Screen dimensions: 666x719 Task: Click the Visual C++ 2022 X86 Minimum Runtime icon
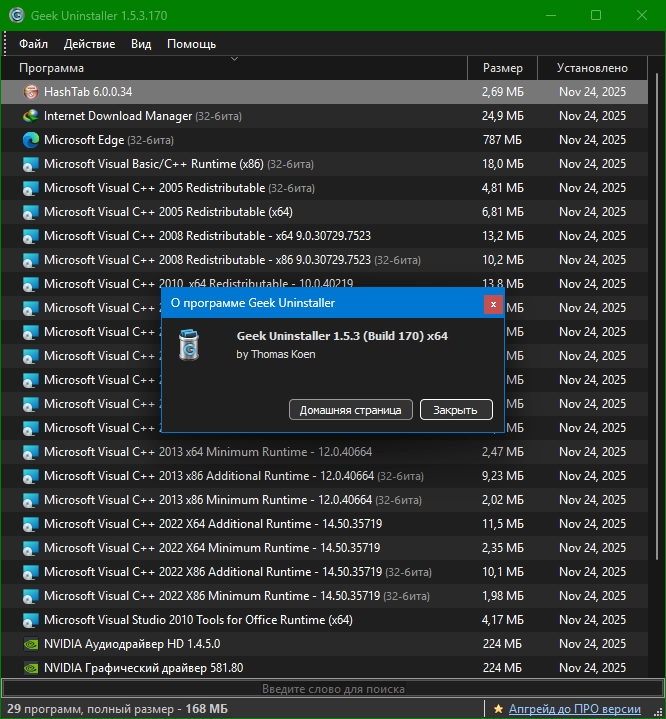(31, 596)
